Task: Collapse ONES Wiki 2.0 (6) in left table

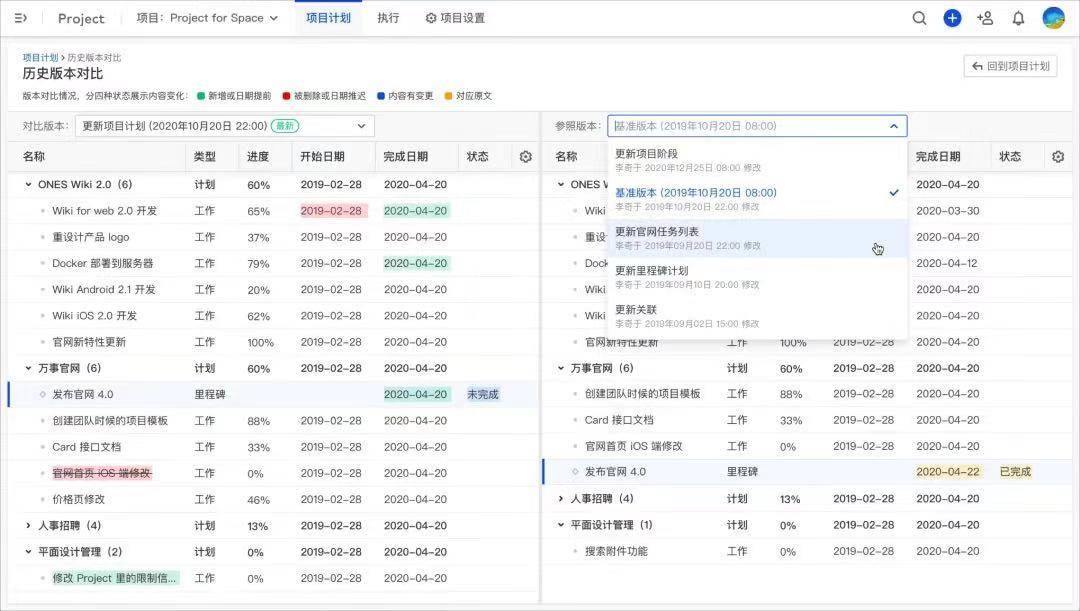Action: (x=28, y=185)
